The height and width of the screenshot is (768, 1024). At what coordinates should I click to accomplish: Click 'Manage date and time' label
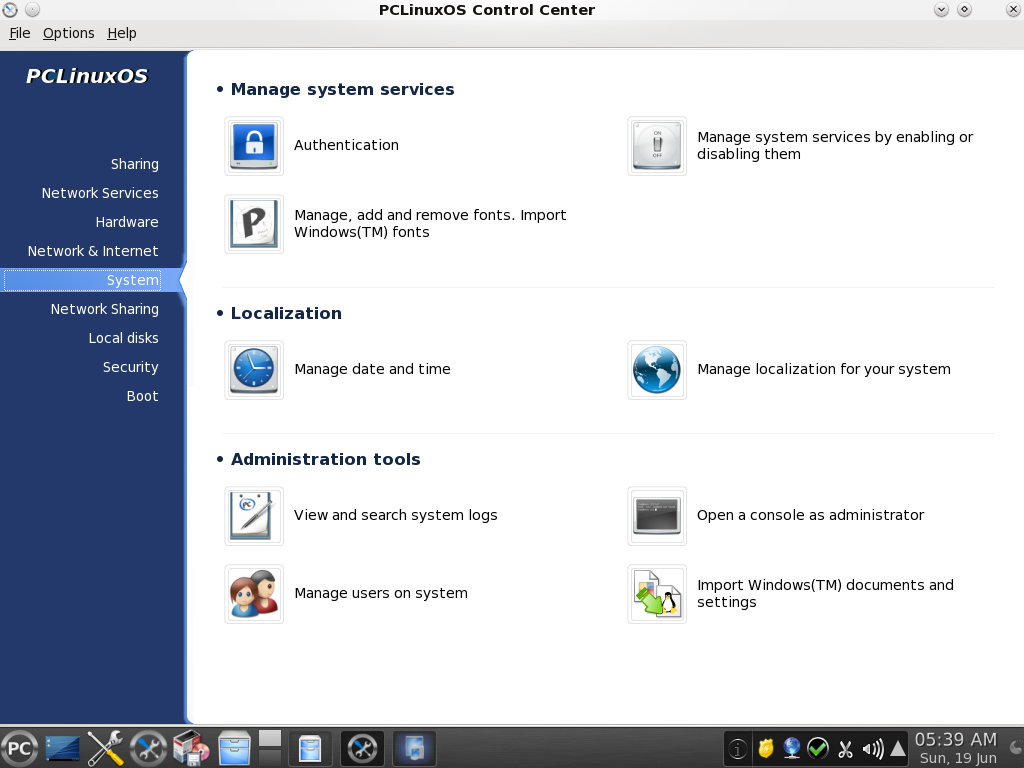(x=372, y=369)
